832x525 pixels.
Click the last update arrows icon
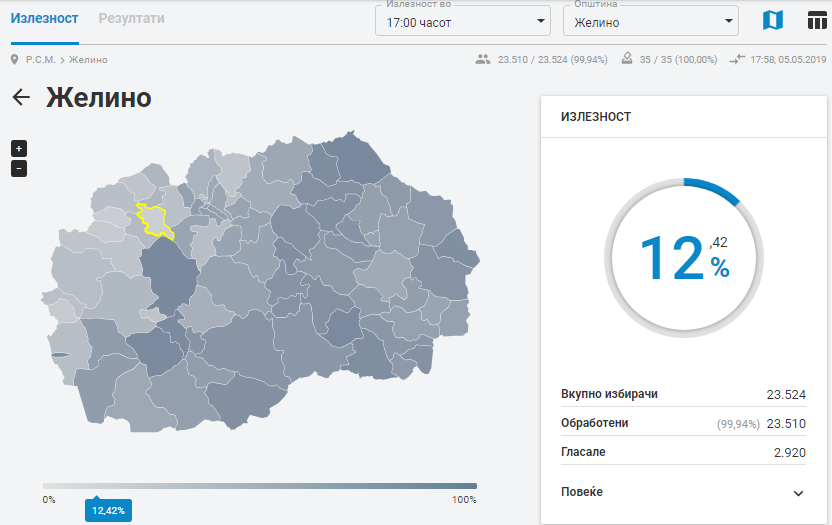[737, 59]
